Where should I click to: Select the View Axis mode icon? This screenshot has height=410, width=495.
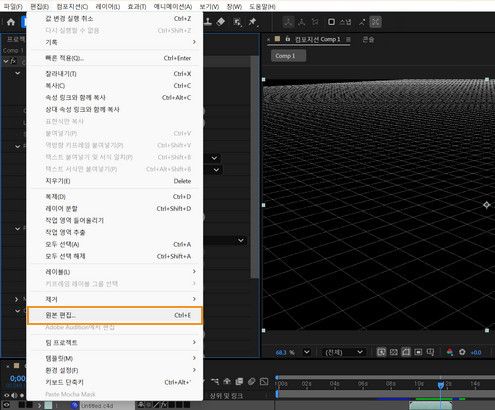(x=315, y=22)
